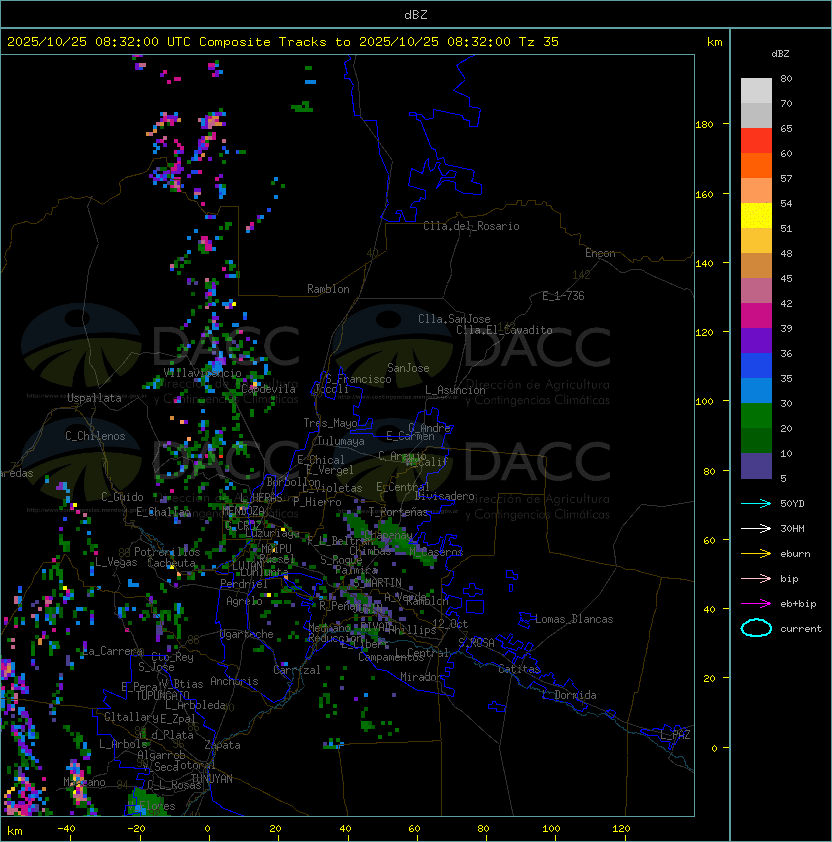The height and width of the screenshot is (842, 832).
Task: Select the slate swatch between 10 and 5
Action: [756, 466]
